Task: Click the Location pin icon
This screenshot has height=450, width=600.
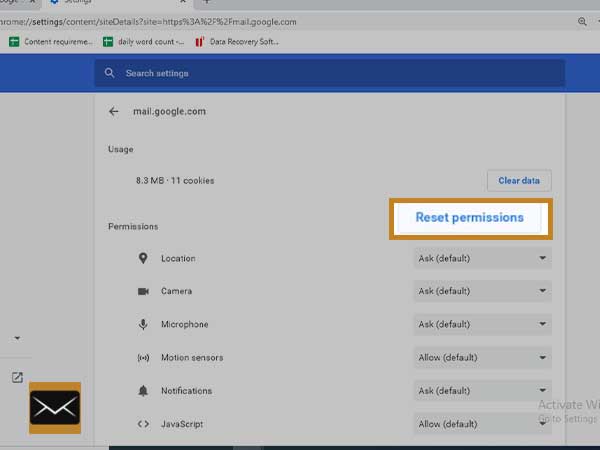Action: (x=143, y=258)
